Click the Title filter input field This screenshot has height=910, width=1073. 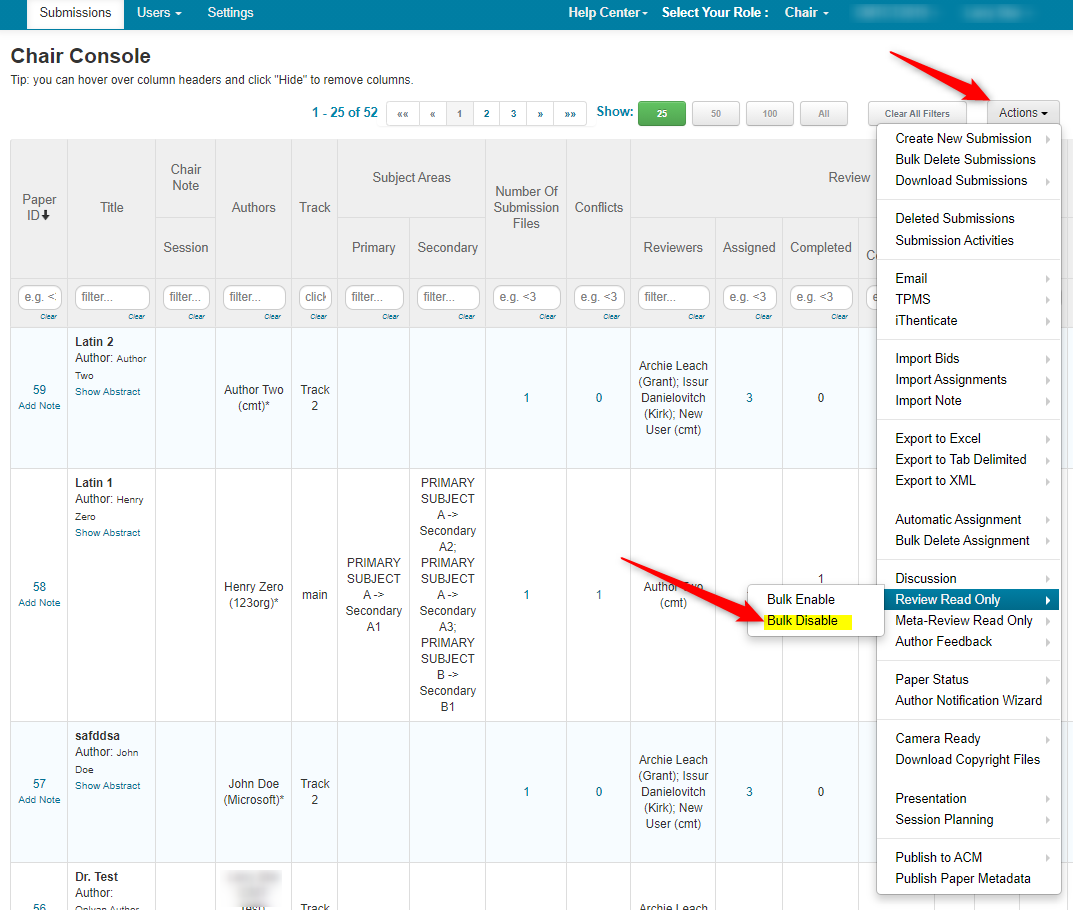pos(111,297)
